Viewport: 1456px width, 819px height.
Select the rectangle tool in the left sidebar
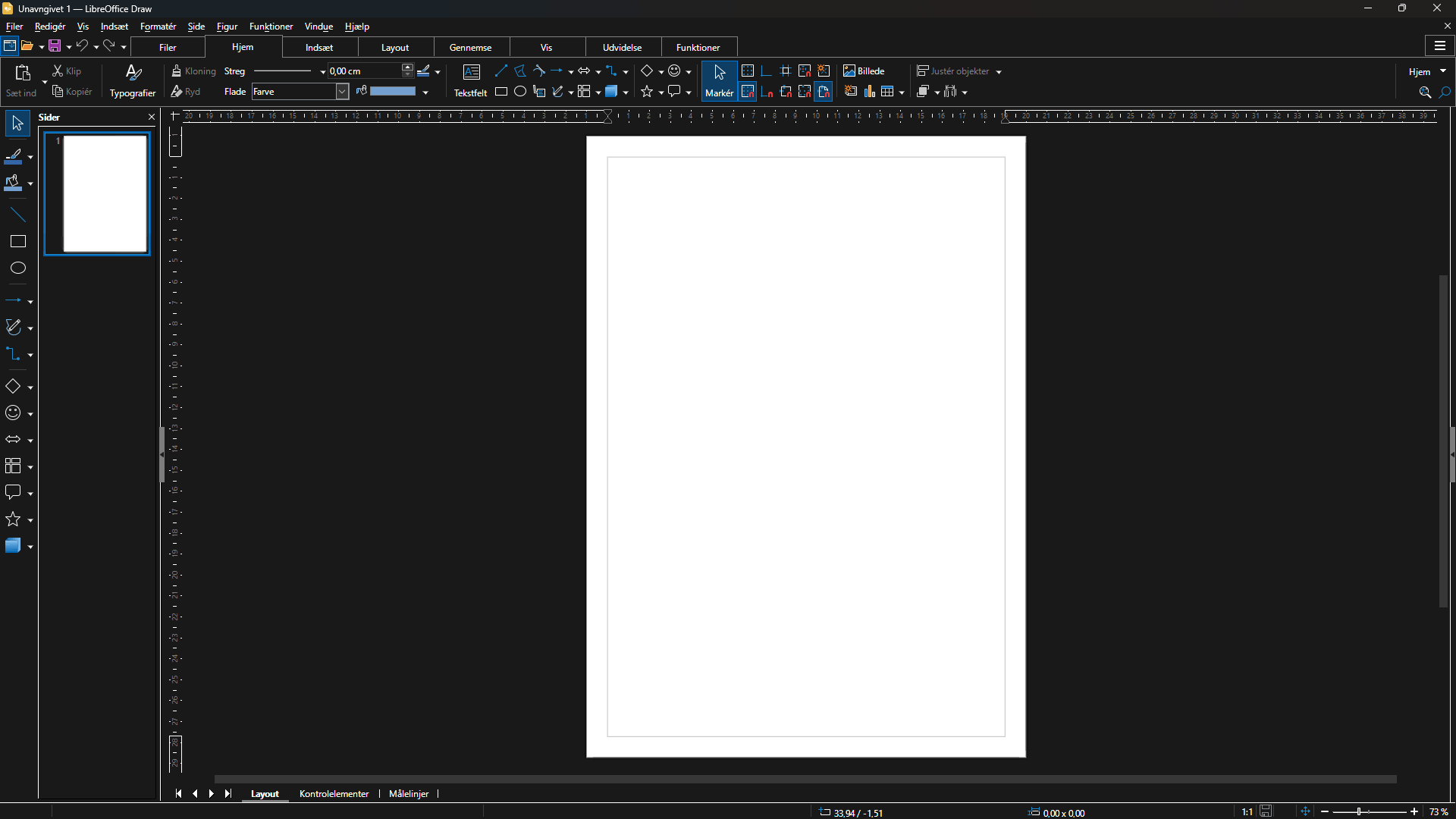coord(17,241)
